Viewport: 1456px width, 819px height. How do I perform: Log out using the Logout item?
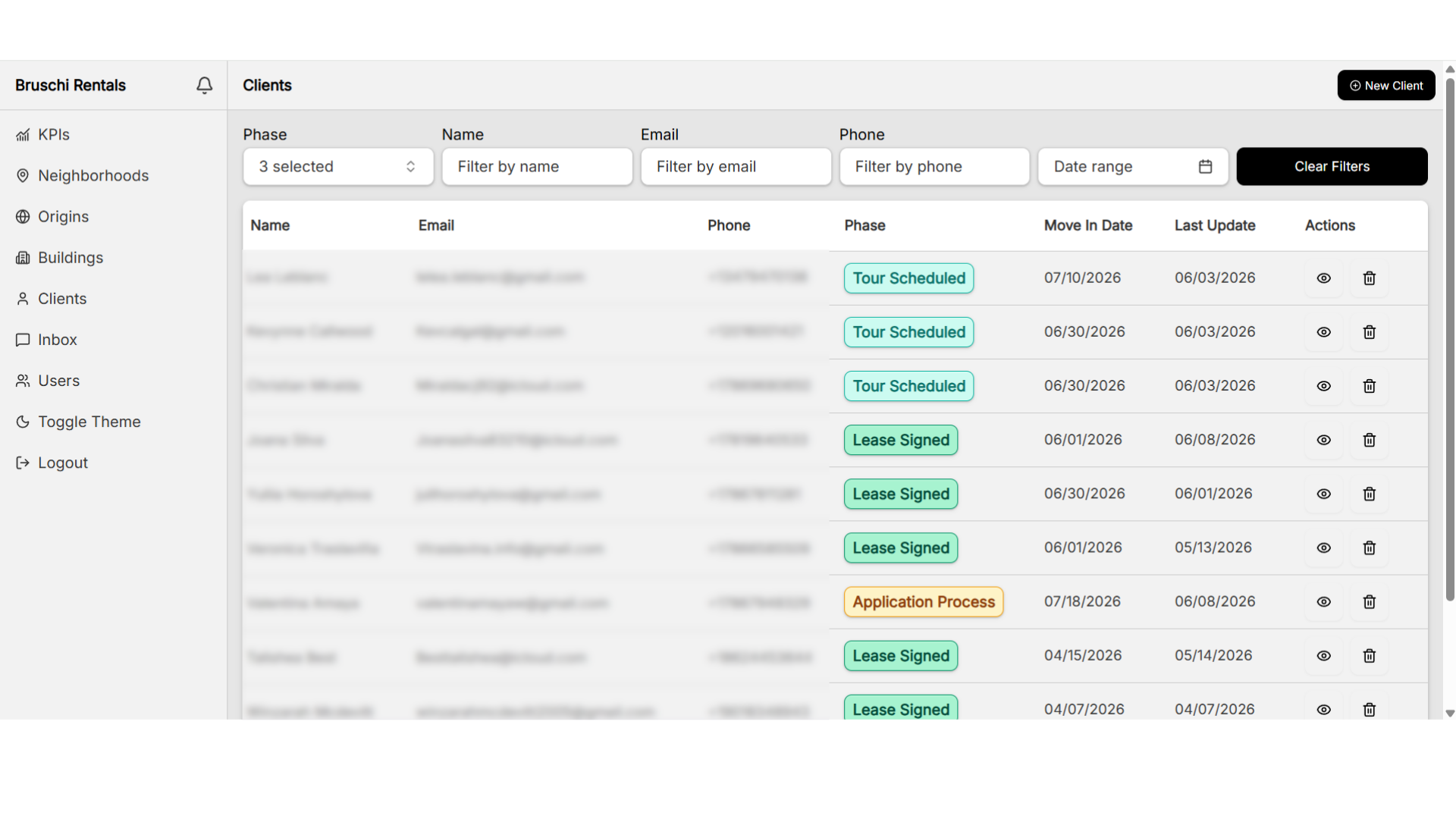point(52,463)
